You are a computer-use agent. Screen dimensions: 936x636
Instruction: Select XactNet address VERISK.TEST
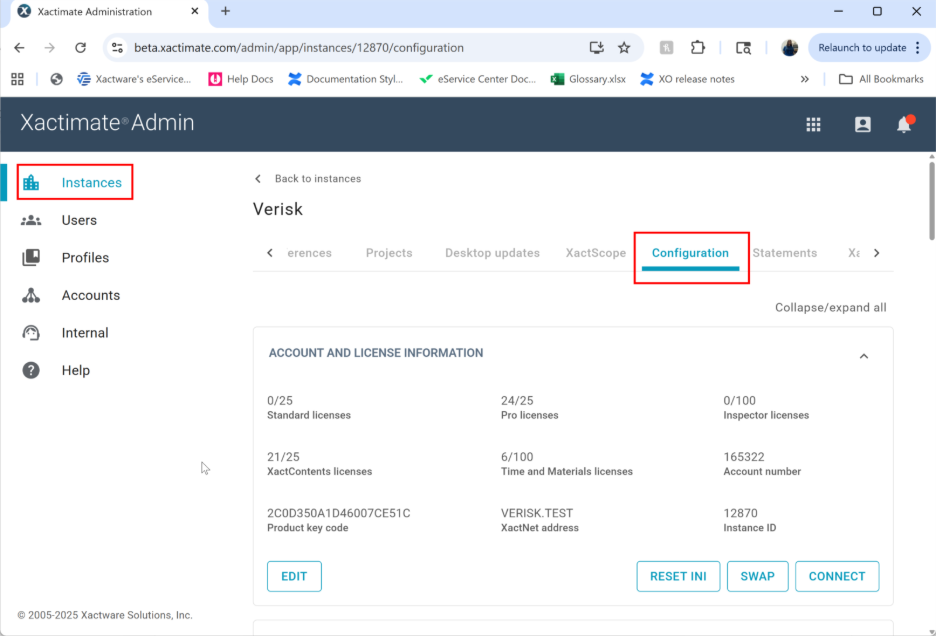537,513
